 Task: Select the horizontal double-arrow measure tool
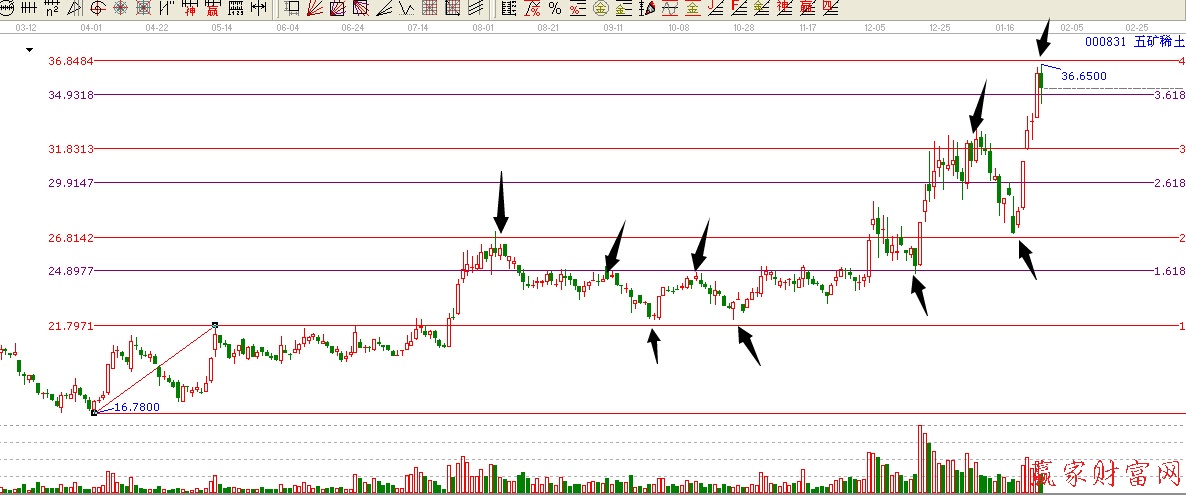tap(258, 9)
